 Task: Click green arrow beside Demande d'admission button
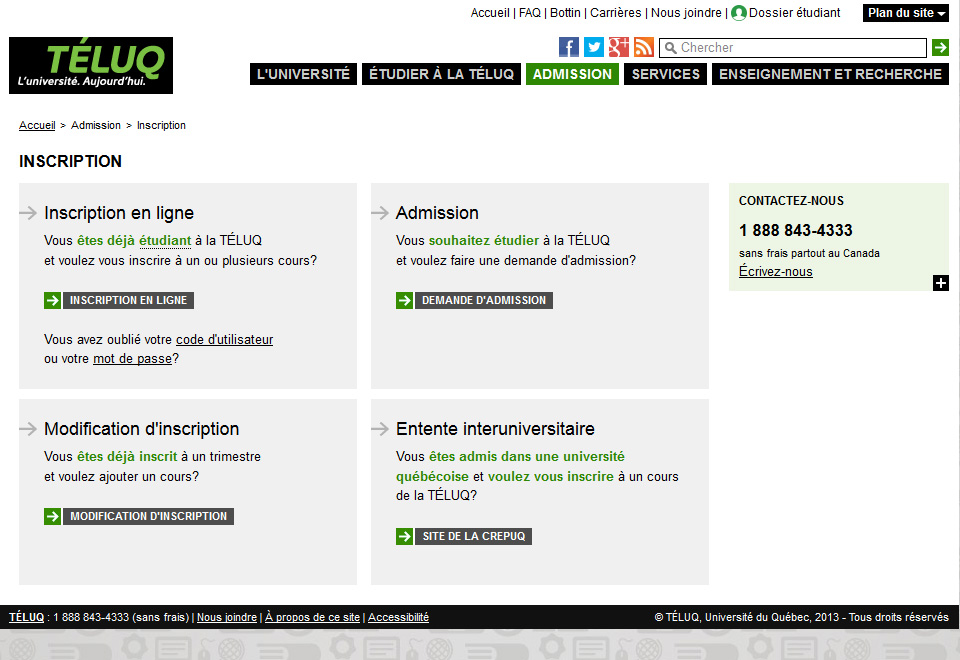[x=404, y=300]
